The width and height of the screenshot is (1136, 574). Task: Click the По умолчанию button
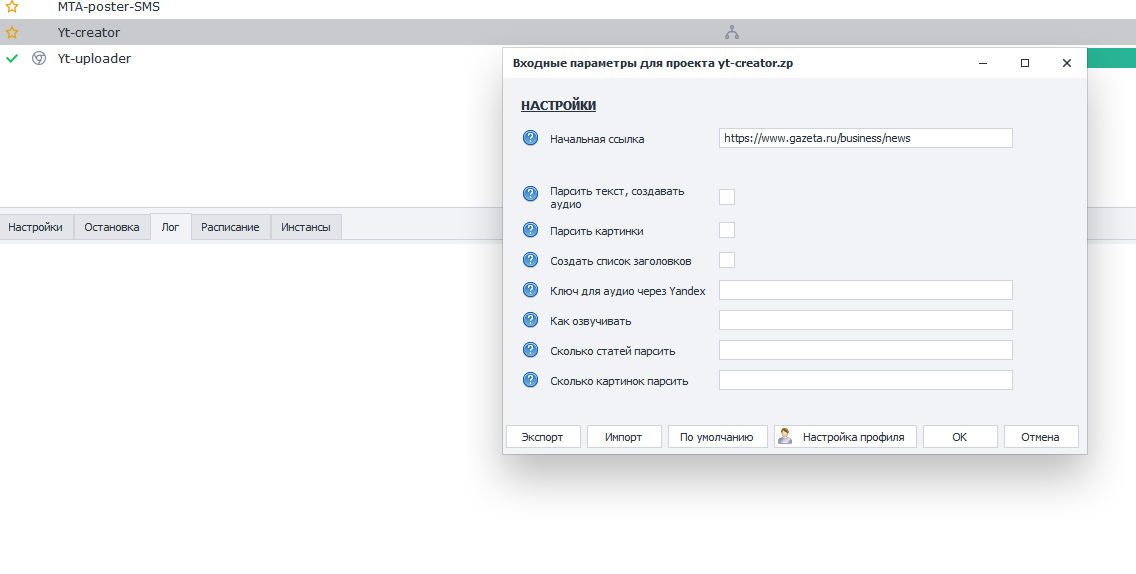pos(716,437)
